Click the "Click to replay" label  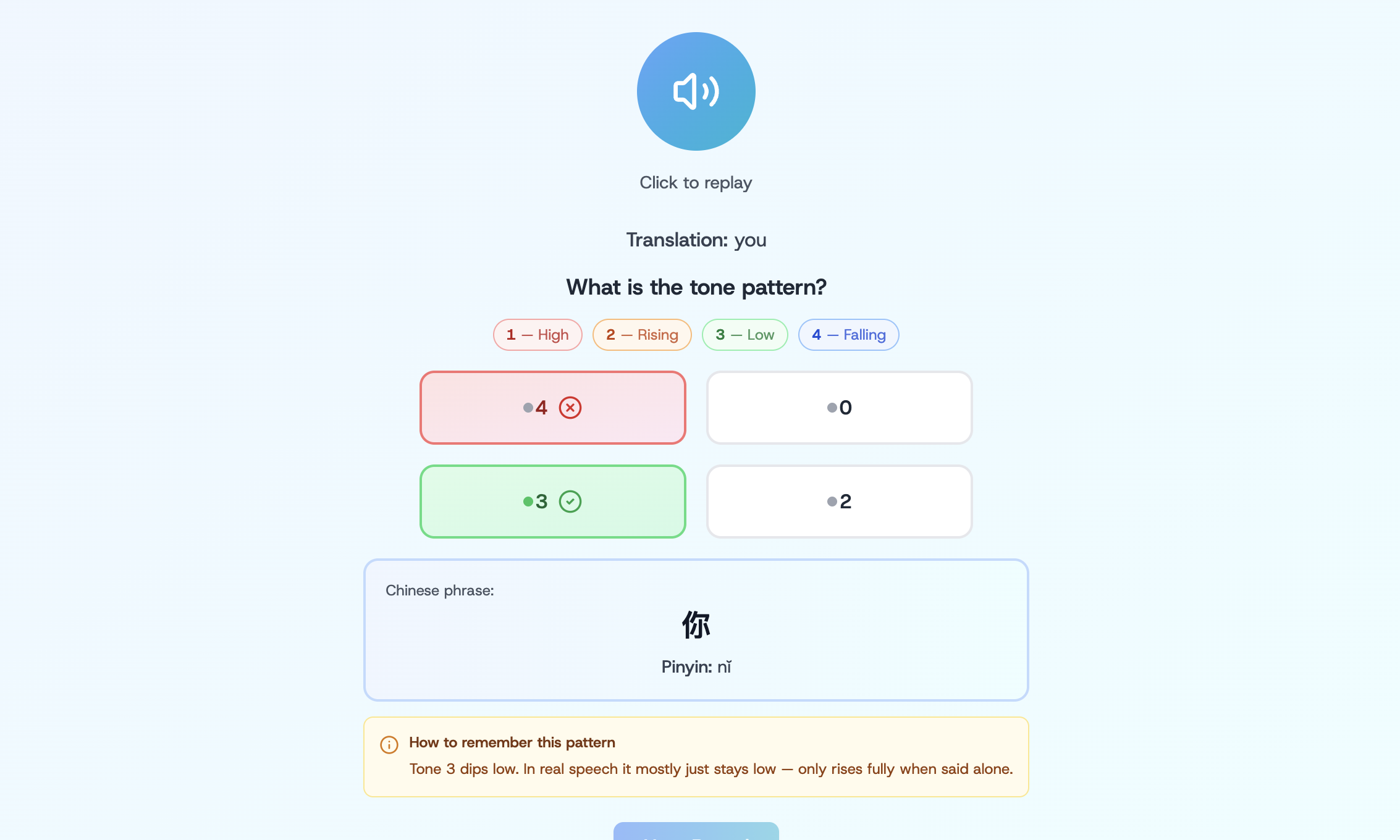point(696,183)
